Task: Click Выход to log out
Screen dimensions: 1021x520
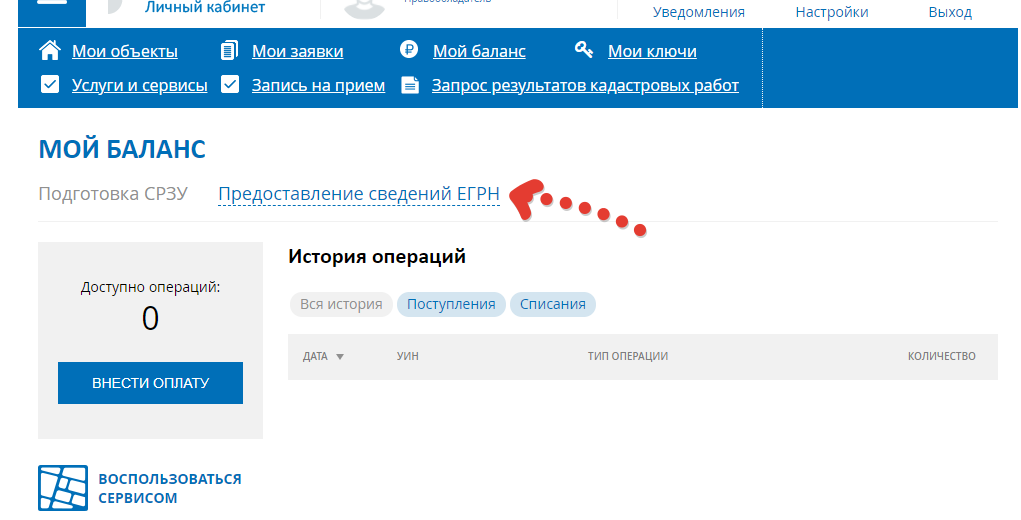Action: (950, 12)
